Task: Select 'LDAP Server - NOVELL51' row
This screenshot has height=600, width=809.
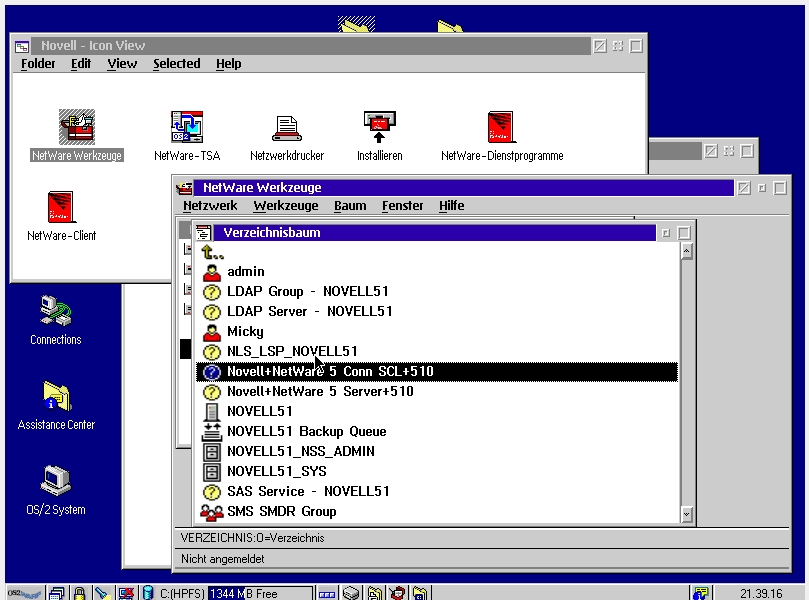Action: pos(436,312)
